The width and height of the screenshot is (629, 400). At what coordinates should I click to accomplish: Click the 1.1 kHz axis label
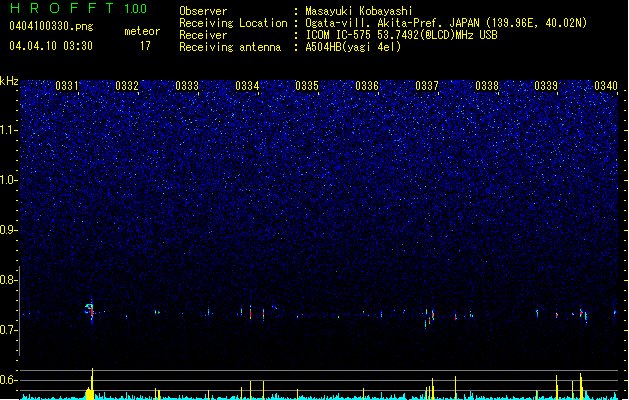coord(9,130)
